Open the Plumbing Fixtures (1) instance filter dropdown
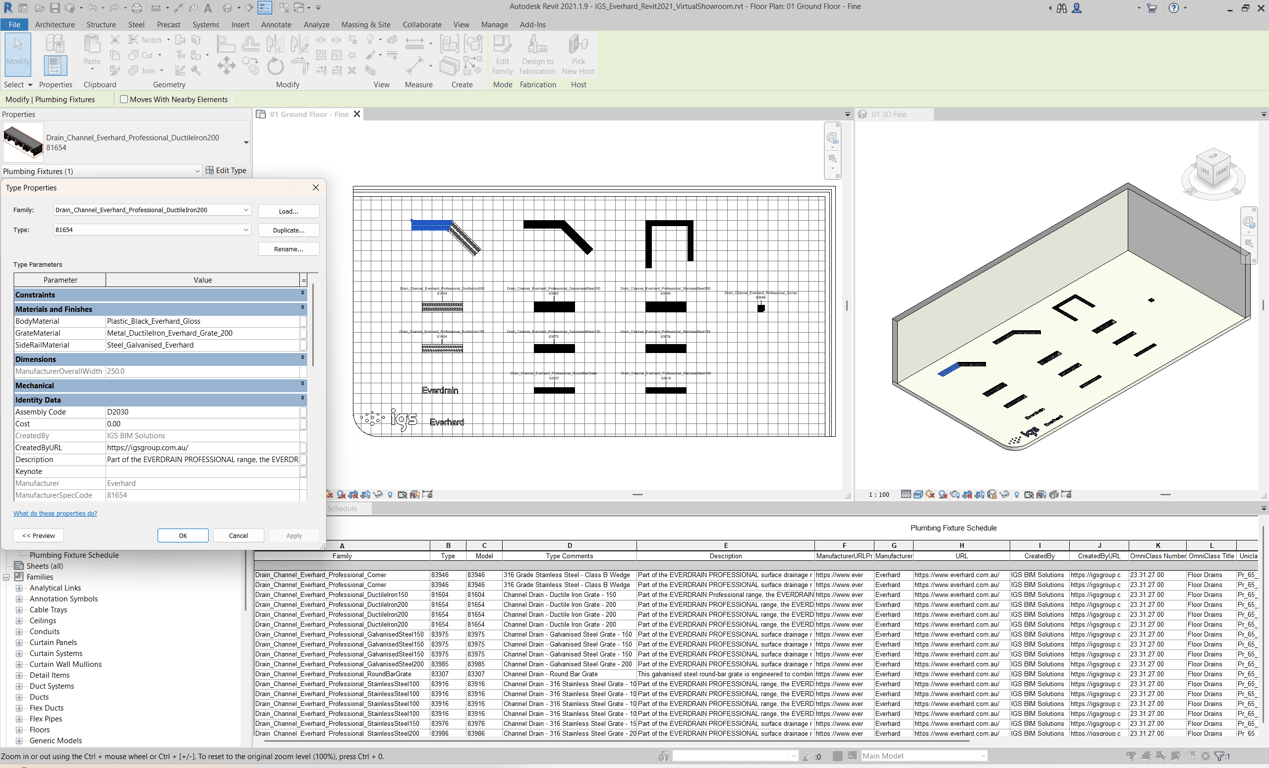This screenshot has width=1269, height=768. 197,171
